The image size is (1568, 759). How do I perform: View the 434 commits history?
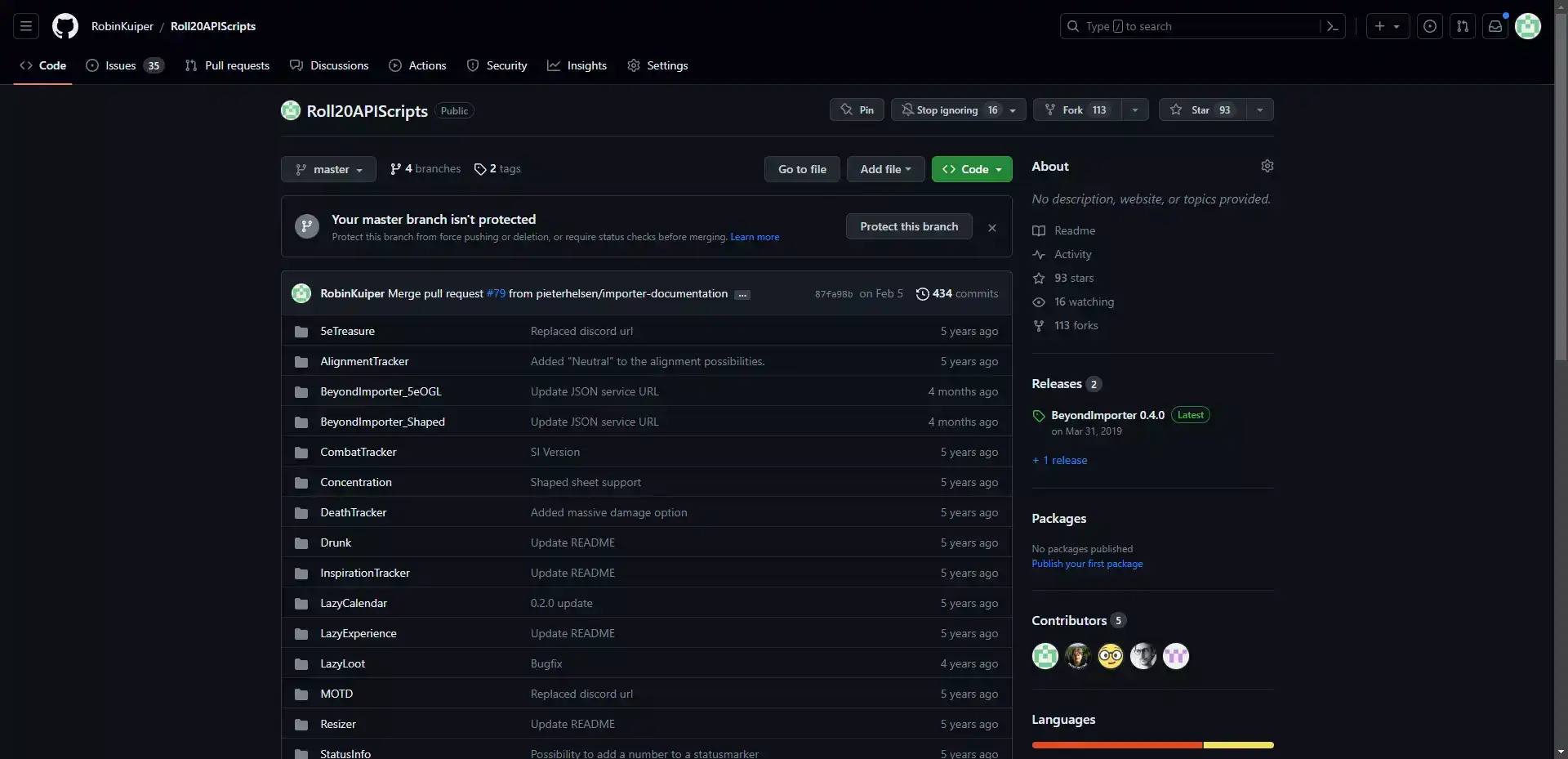click(x=956, y=293)
